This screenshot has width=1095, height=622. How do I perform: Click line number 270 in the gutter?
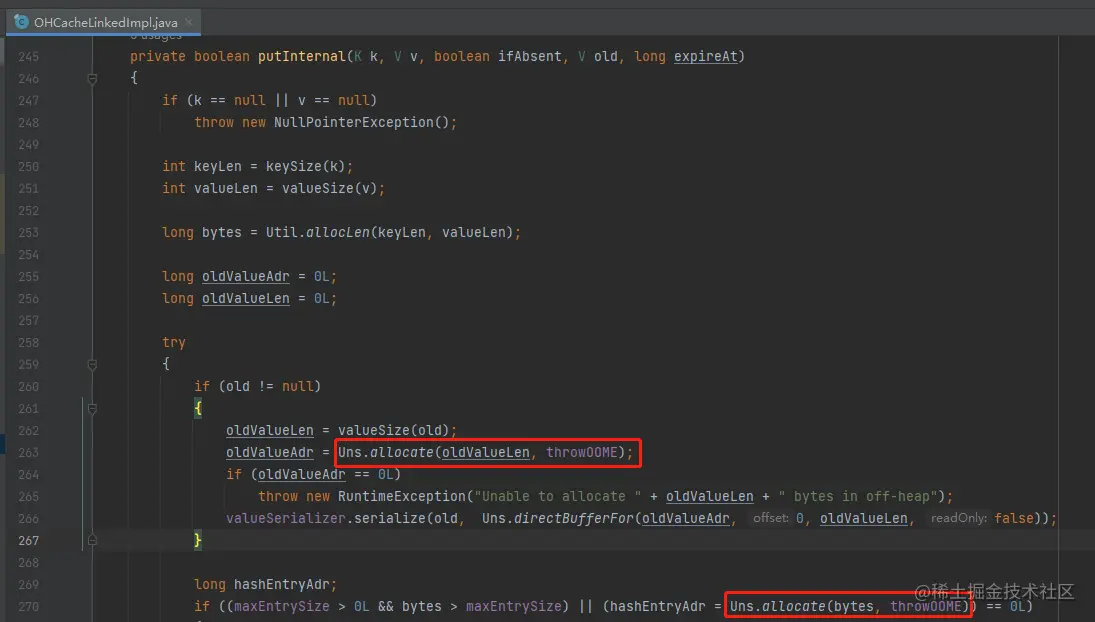point(29,606)
